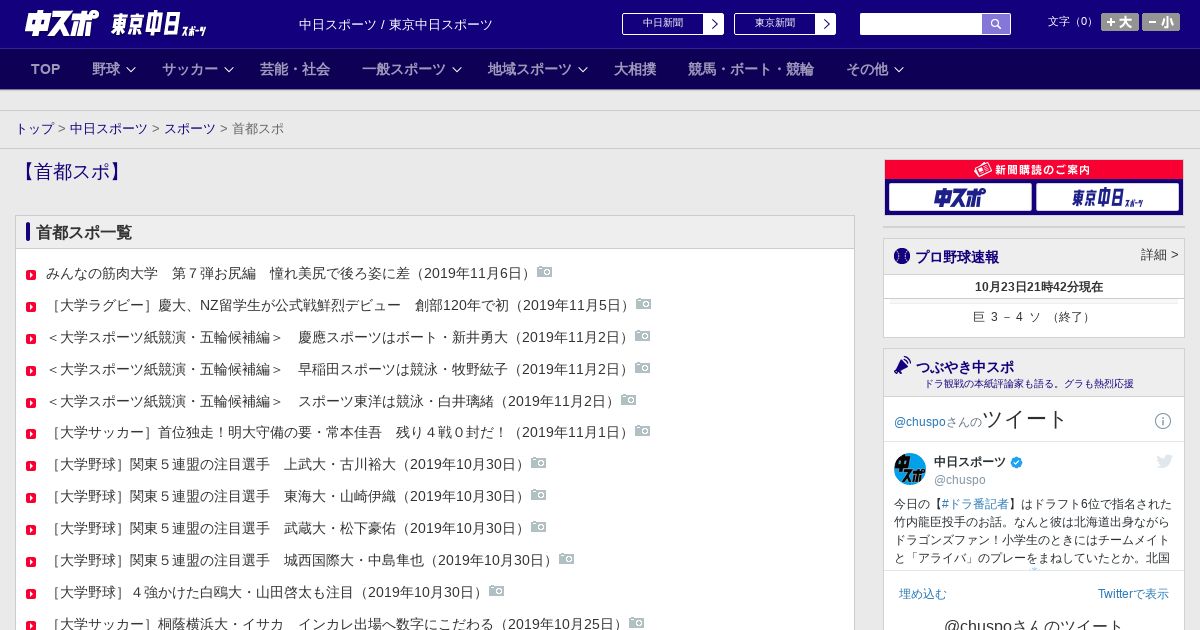Open the #ドラ番記者 hashtag link
This screenshot has height=630, width=1200.
point(975,504)
